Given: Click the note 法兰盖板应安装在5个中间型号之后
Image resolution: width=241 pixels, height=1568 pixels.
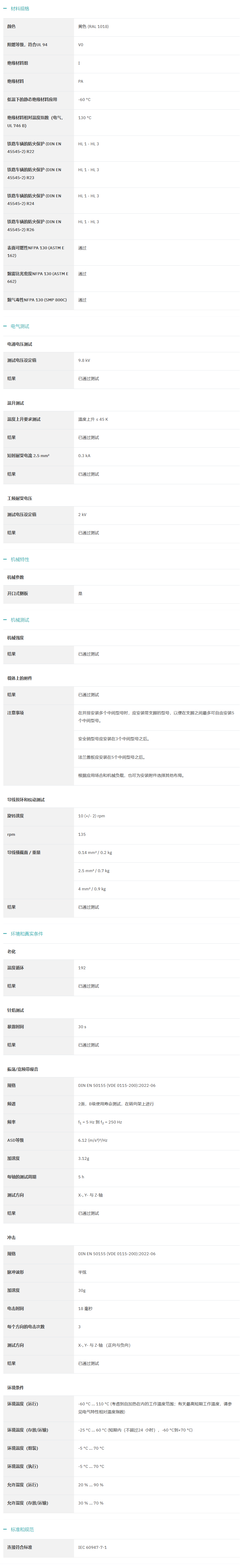Looking at the screenshot, I should tap(112, 757).
